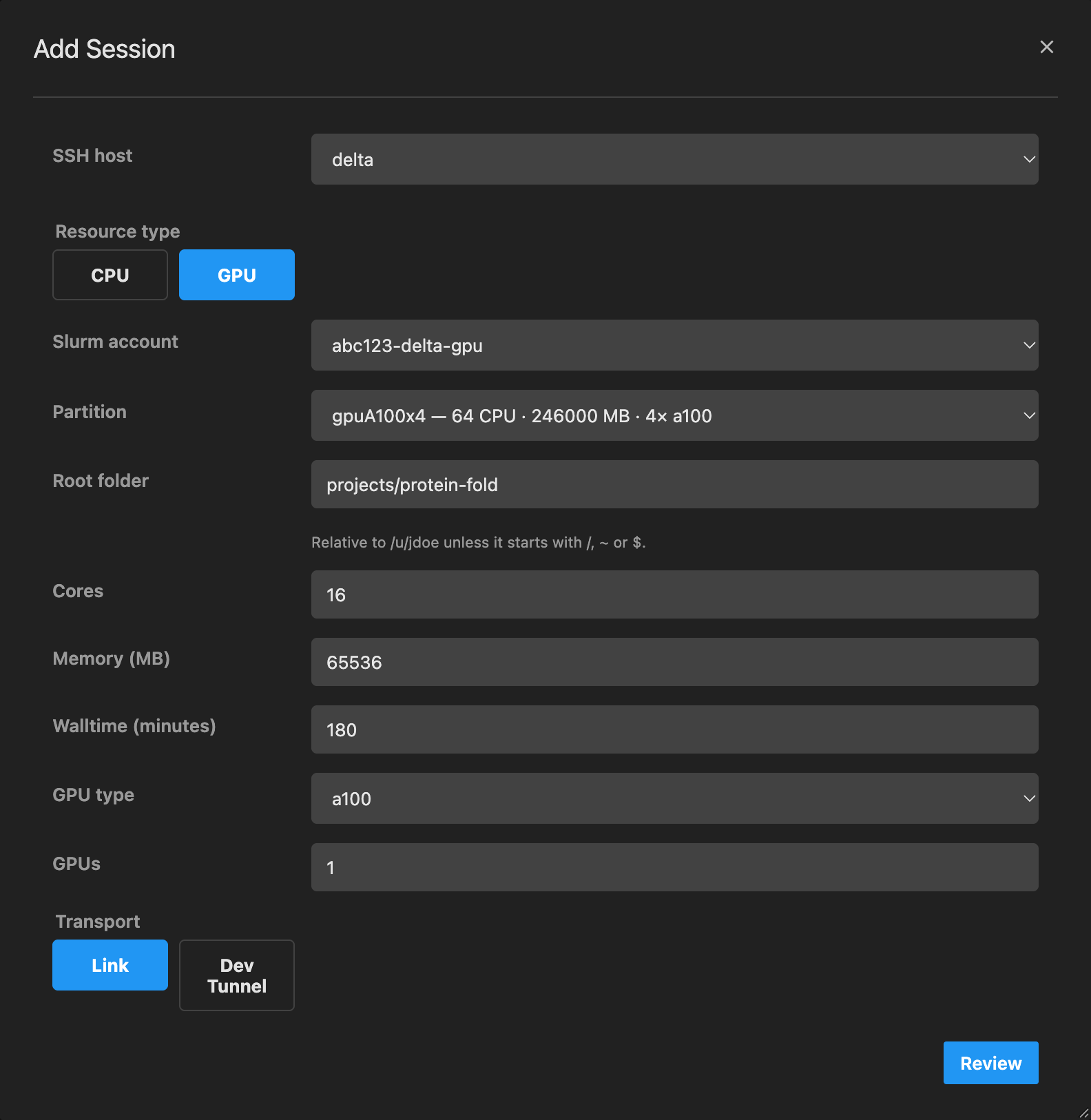Viewport: 1091px width, 1120px height.
Task: Click the Root folder label
Action: 101,481
